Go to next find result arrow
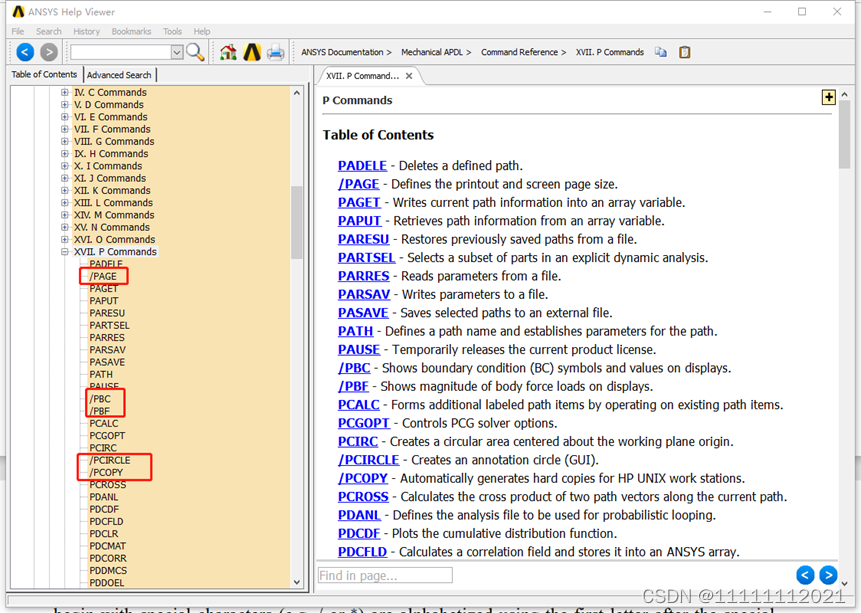Screen dimensions: 861x613 point(828,575)
